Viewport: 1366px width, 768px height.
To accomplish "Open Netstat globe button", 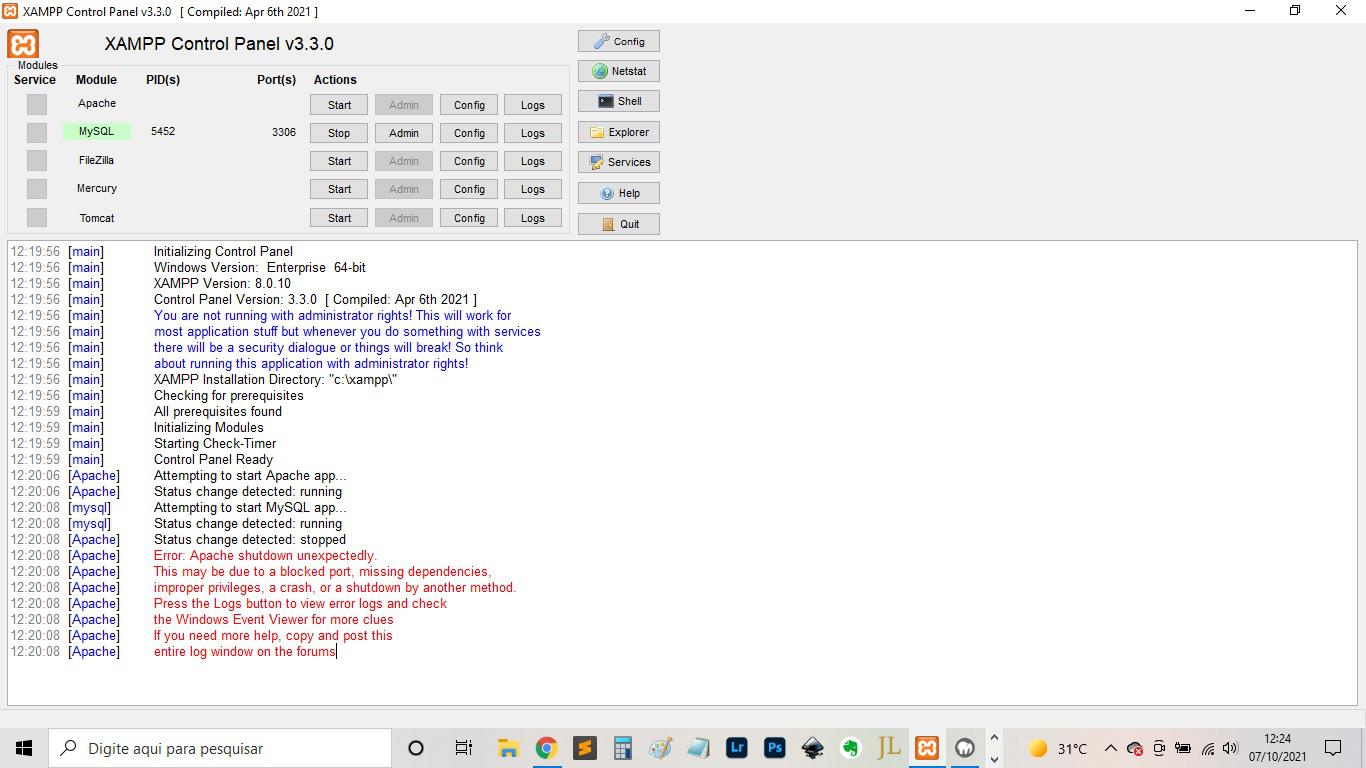I will [x=619, y=71].
